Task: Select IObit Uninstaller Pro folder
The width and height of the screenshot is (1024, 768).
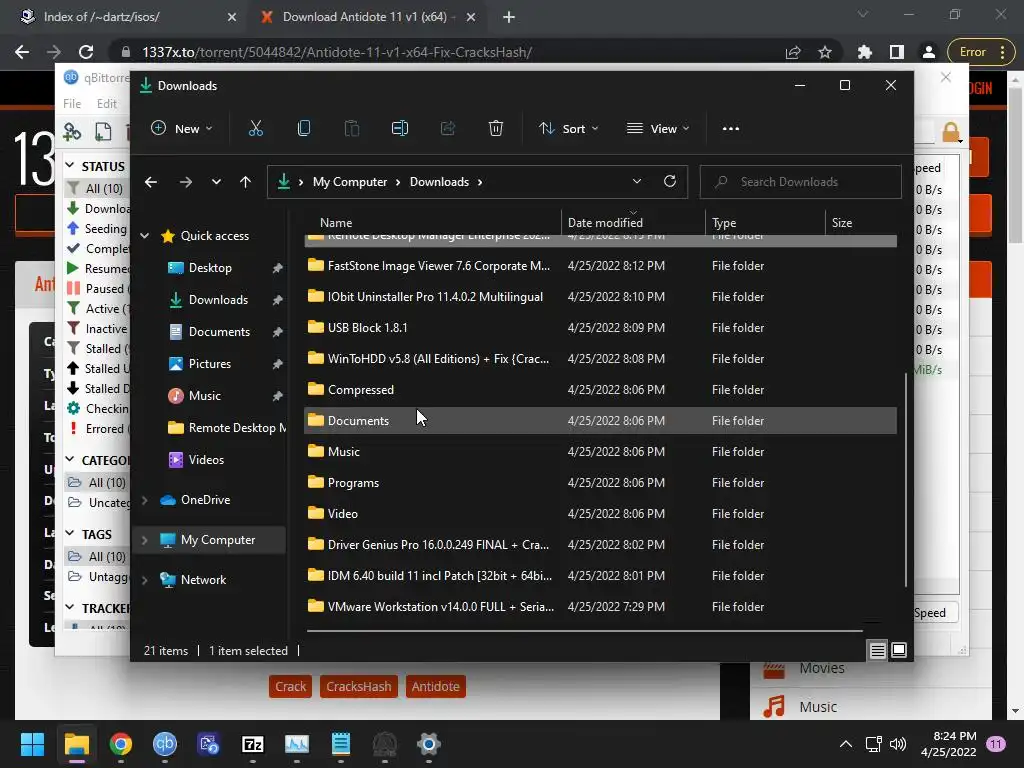Action: pyautogui.click(x=600, y=296)
